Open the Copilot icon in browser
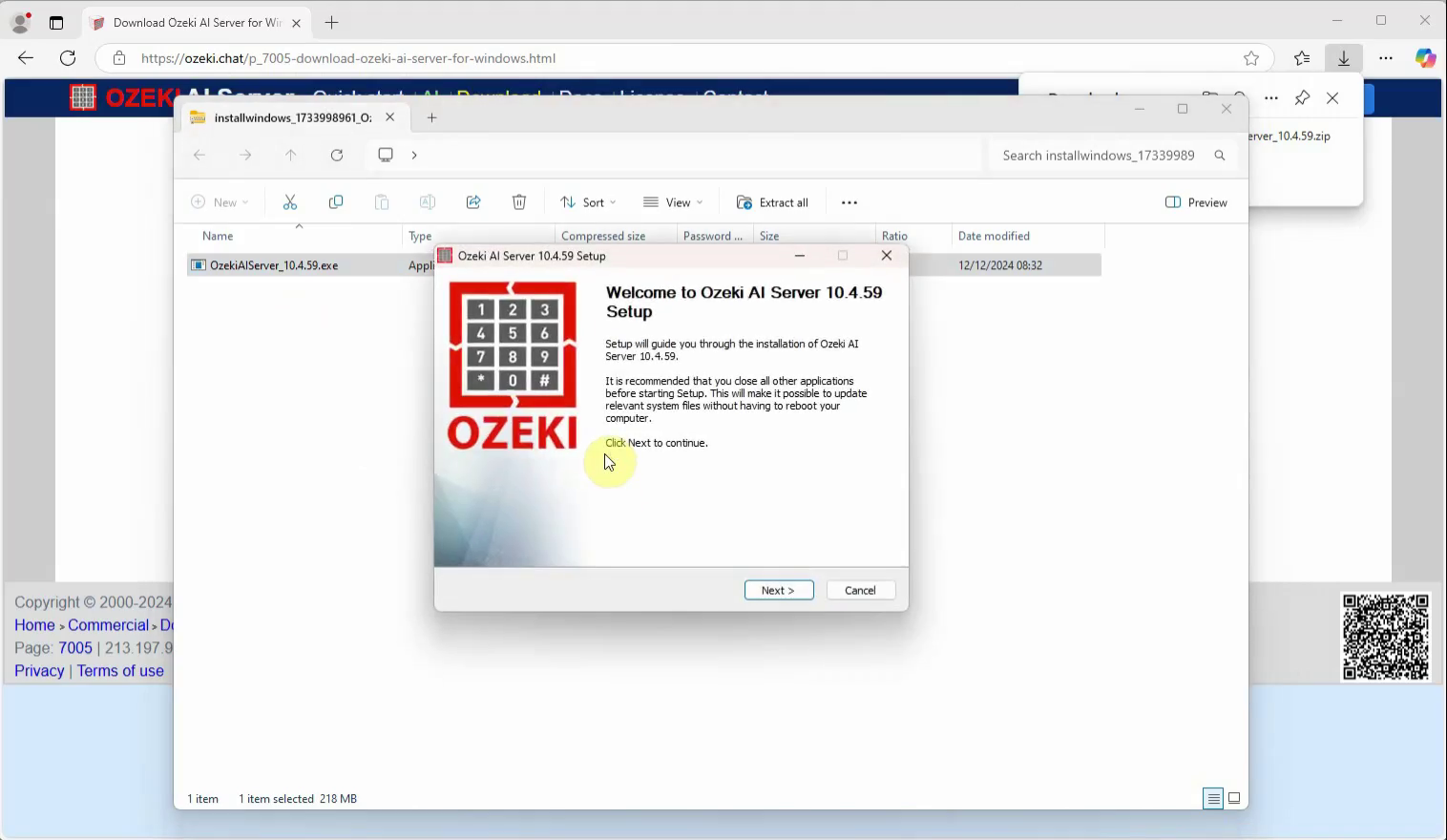 pyautogui.click(x=1425, y=58)
